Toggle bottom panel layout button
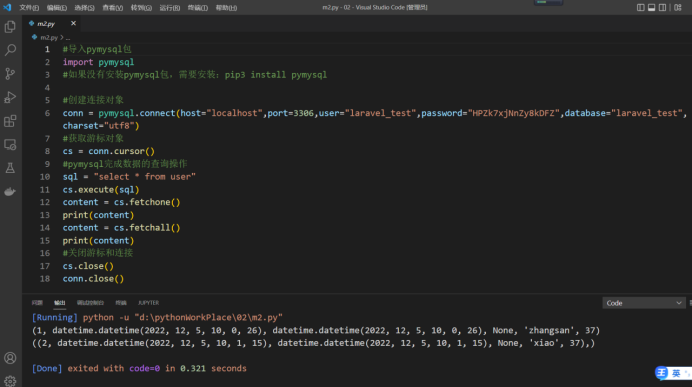This screenshot has height=387, width=692. coord(651,8)
